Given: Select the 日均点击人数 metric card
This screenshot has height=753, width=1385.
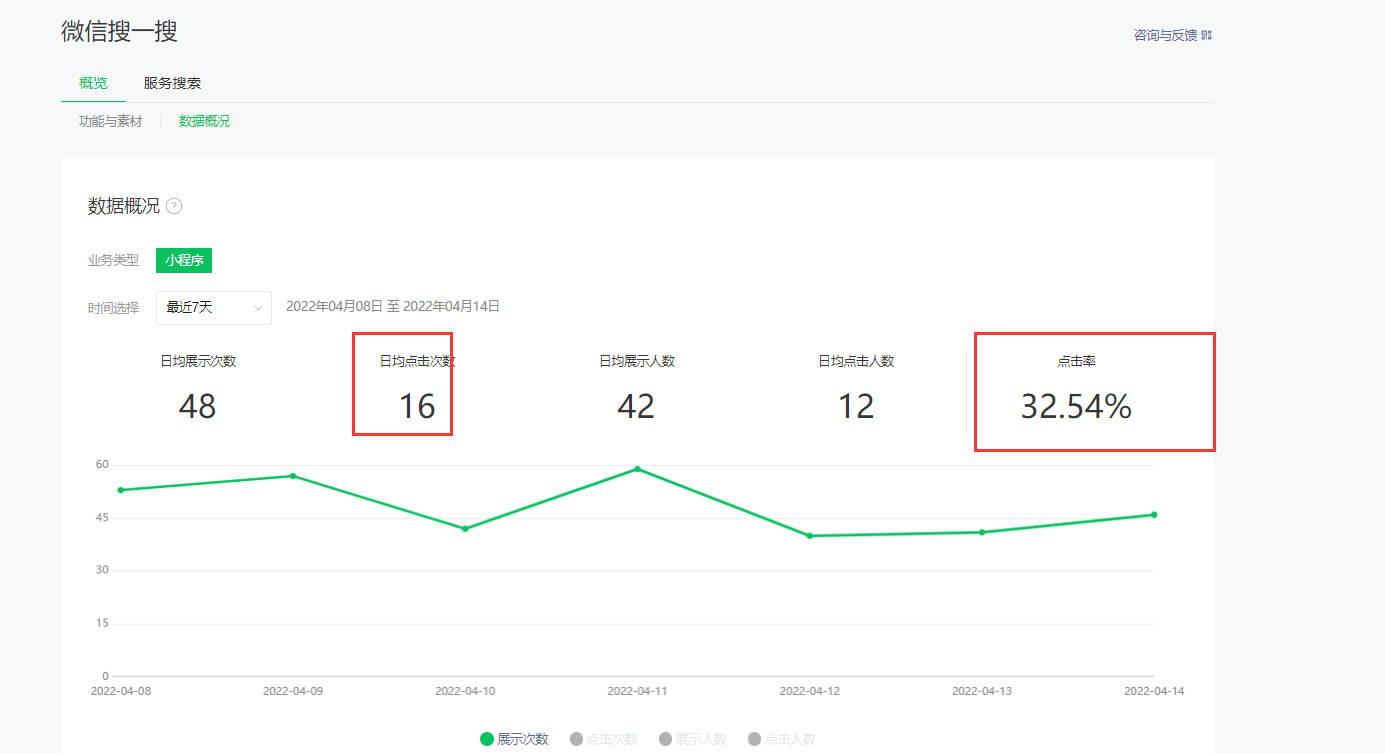Looking at the screenshot, I should coord(856,388).
